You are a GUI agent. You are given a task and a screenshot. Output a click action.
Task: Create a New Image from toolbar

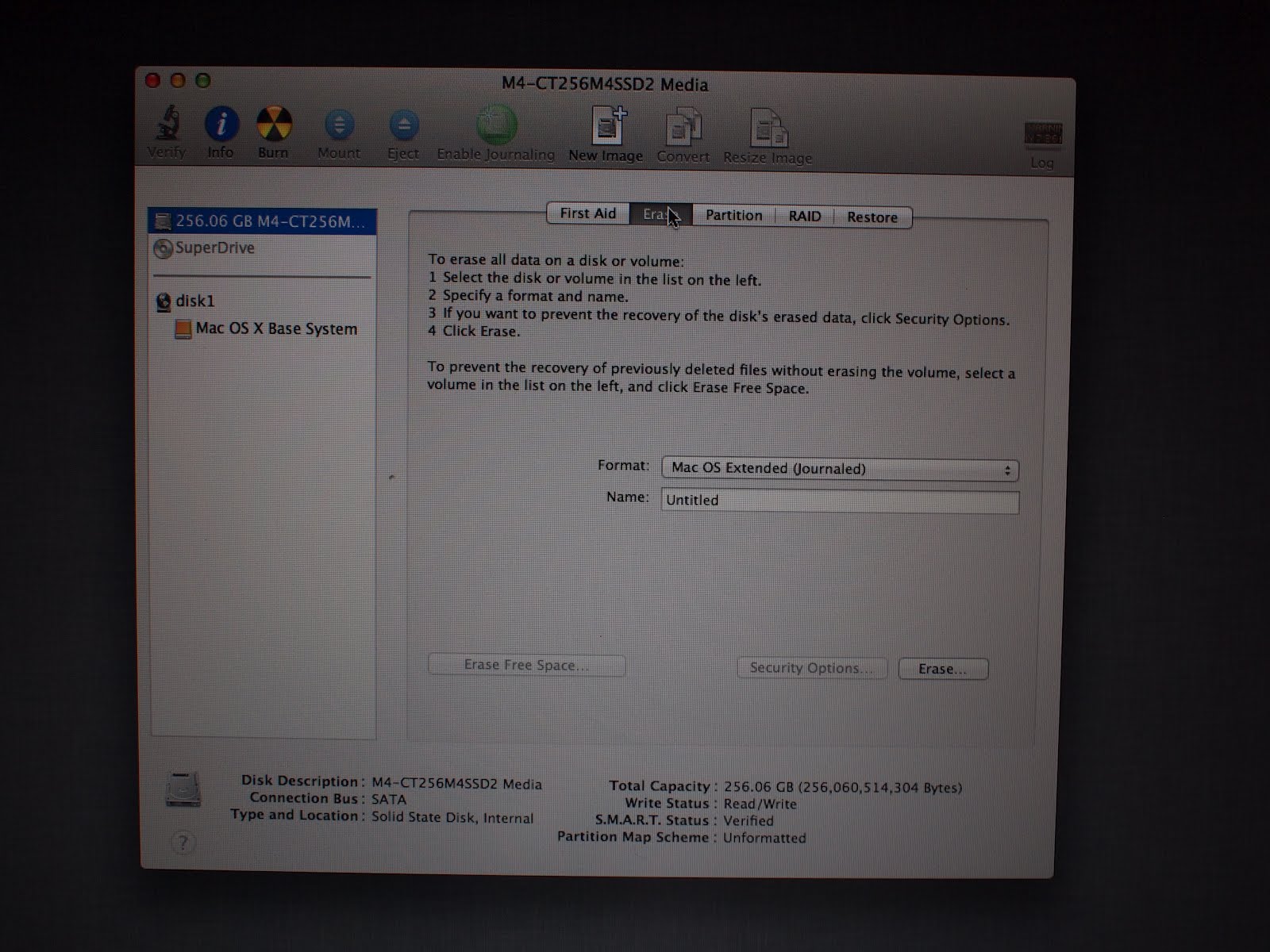click(x=608, y=127)
